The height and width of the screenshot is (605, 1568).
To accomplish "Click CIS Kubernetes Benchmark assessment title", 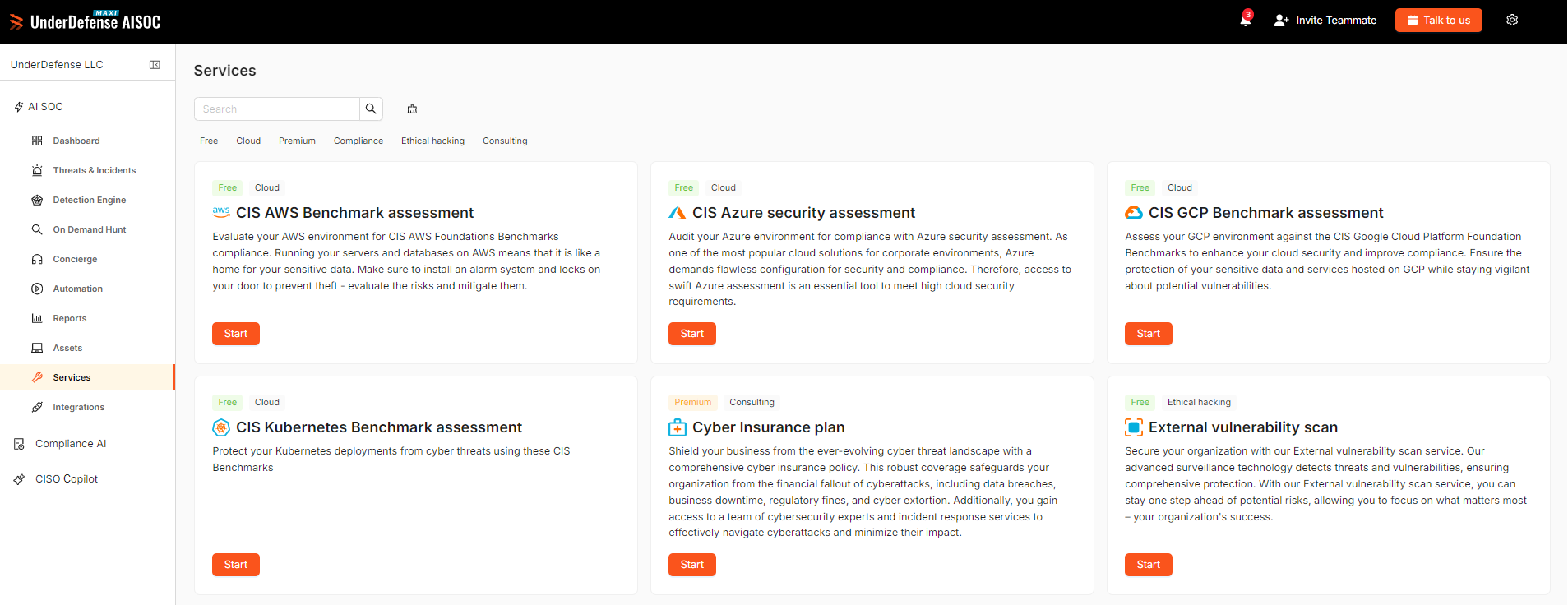I will pos(379,427).
